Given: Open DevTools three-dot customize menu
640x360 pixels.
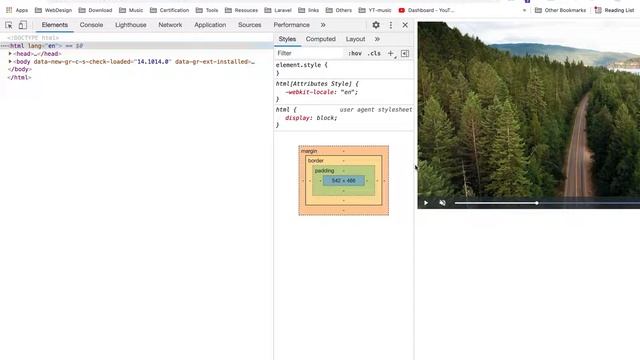Looking at the screenshot, I should pos(391,25).
